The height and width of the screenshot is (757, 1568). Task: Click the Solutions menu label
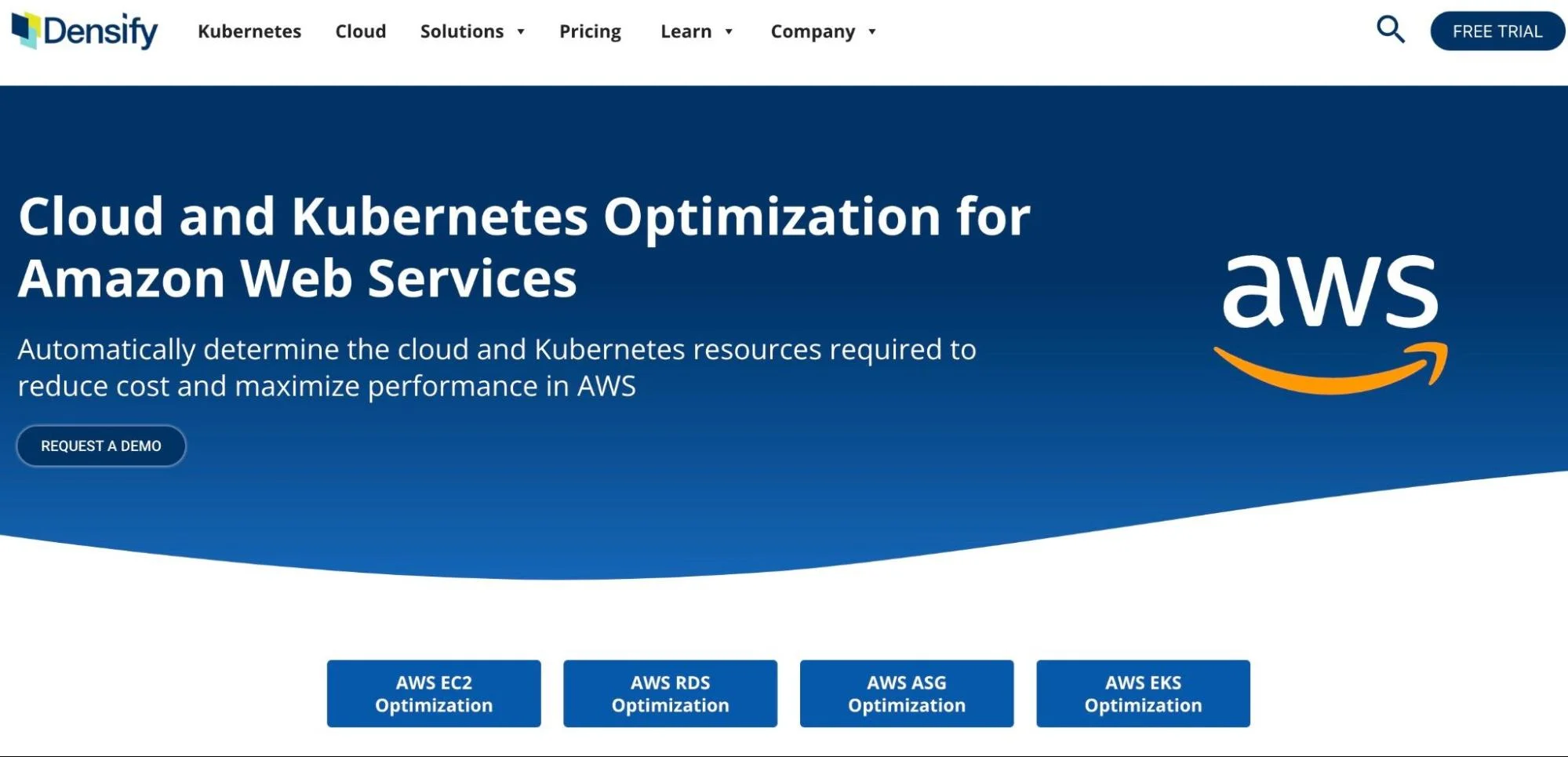462,31
